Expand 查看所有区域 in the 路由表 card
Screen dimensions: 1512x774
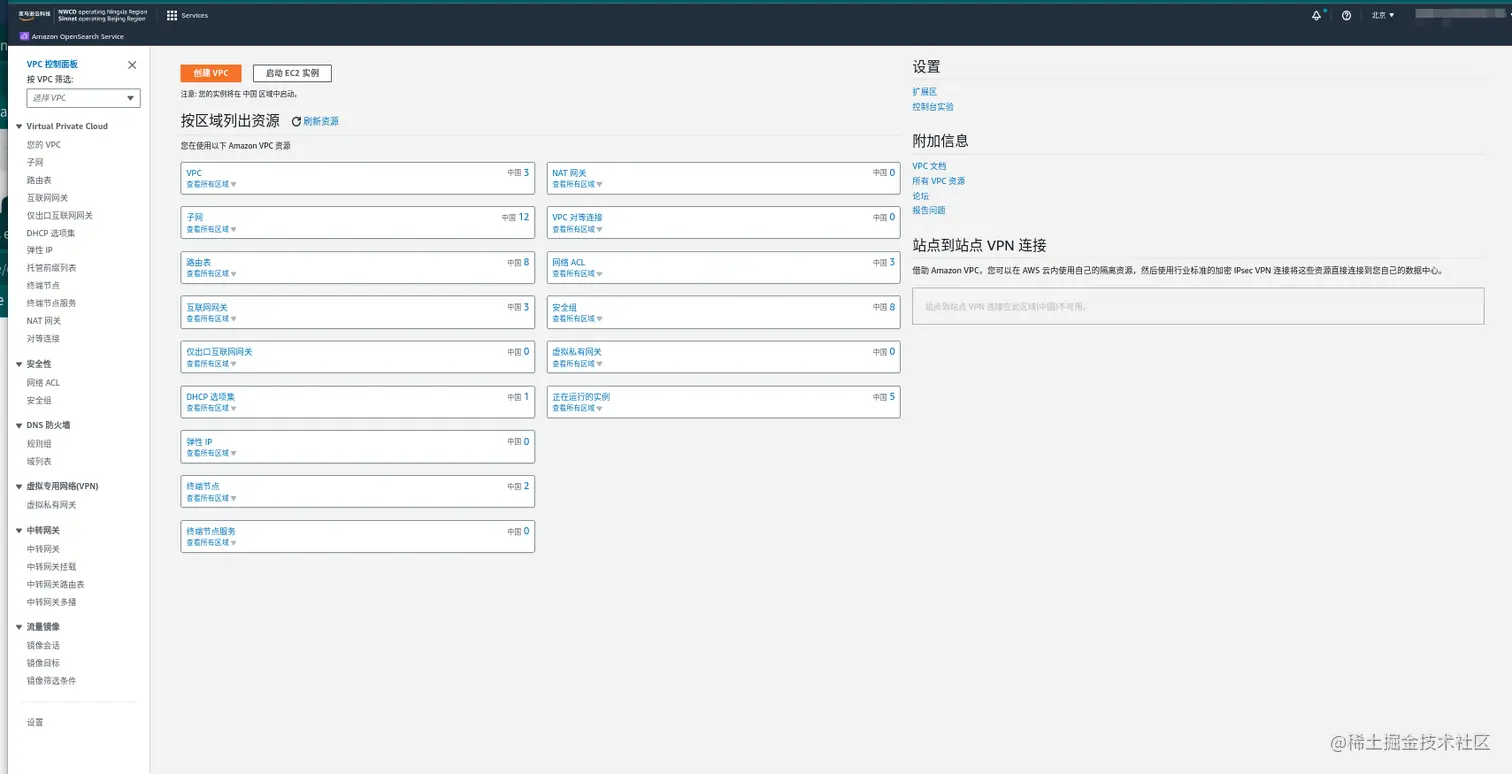pos(211,273)
